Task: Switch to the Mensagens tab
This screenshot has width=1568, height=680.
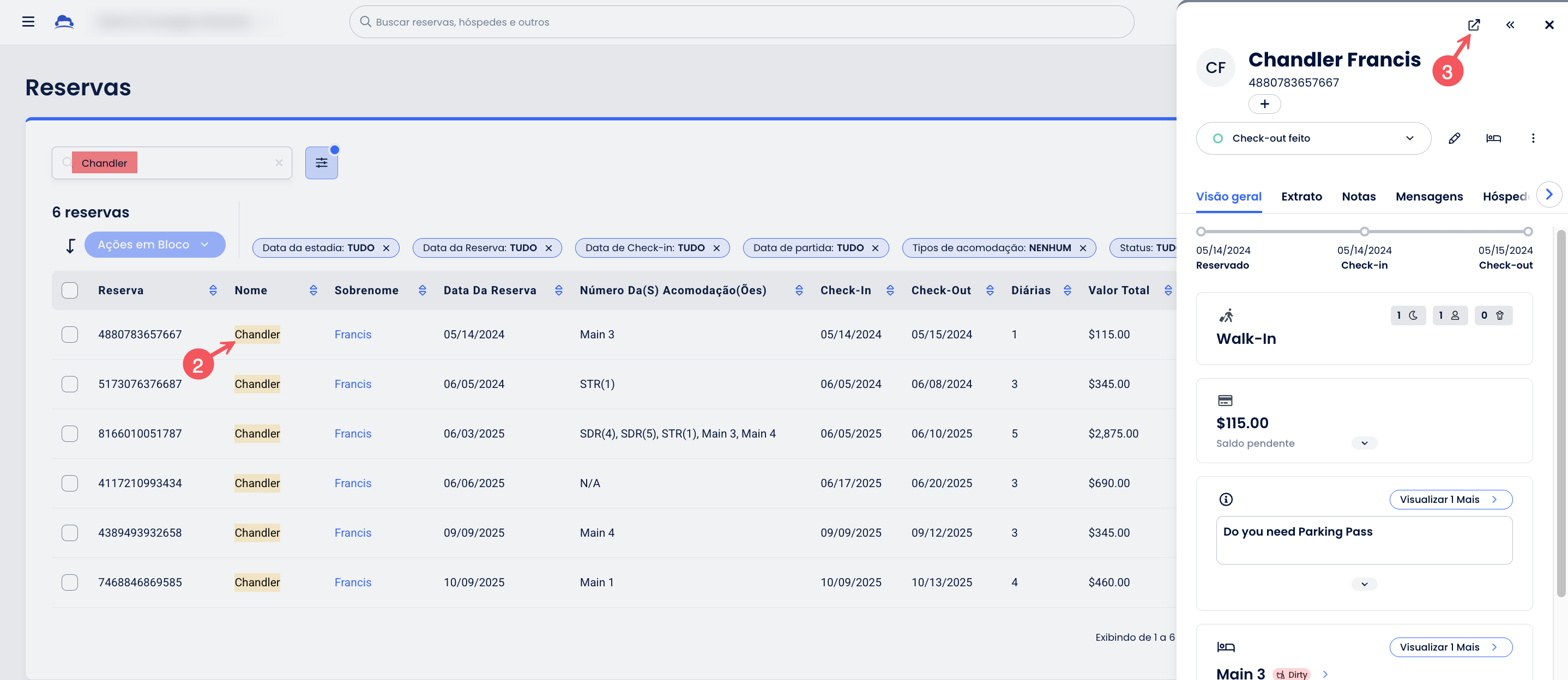Action: [x=1428, y=197]
